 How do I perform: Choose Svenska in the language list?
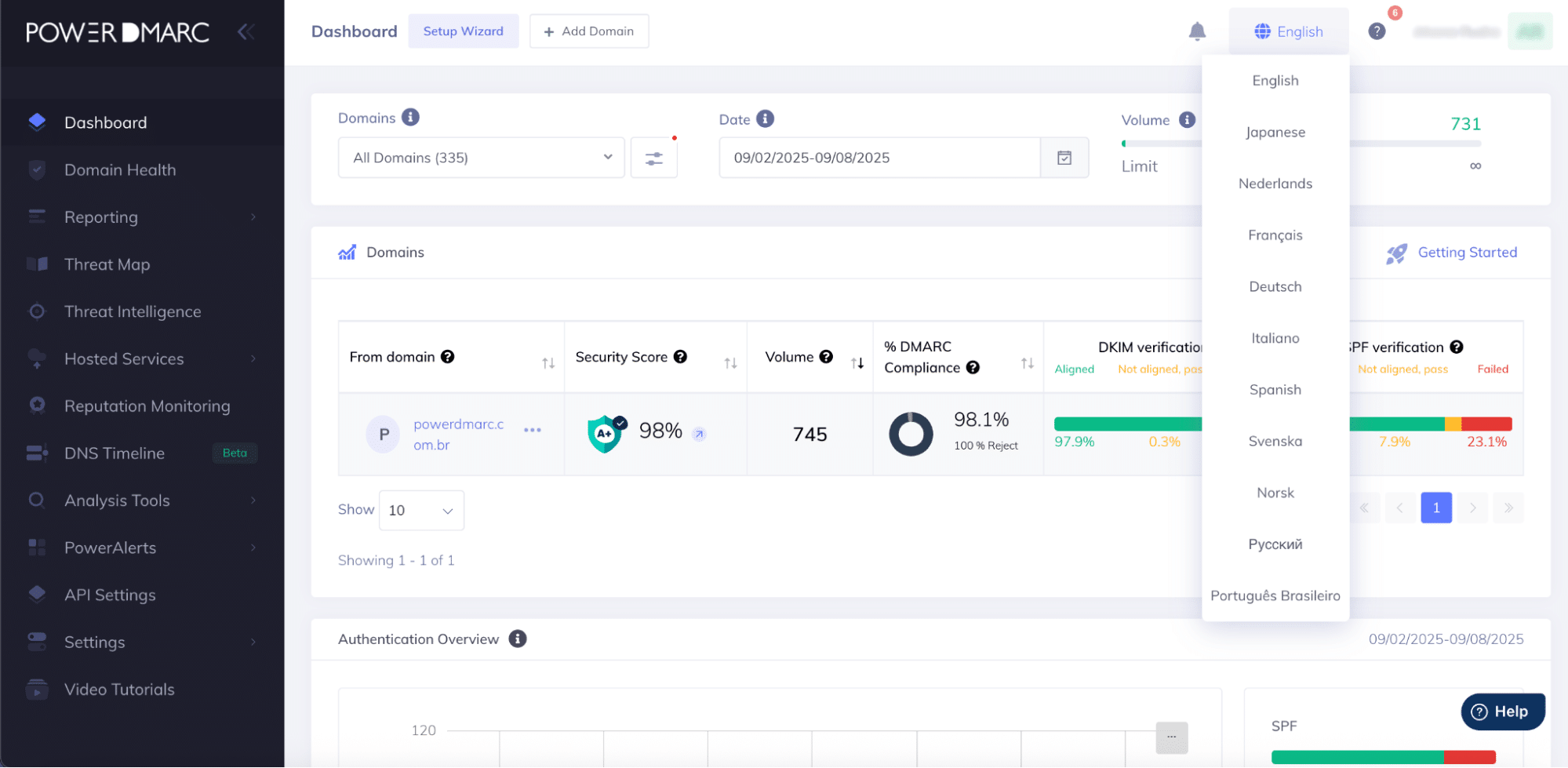pyautogui.click(x=1275, y=442)
